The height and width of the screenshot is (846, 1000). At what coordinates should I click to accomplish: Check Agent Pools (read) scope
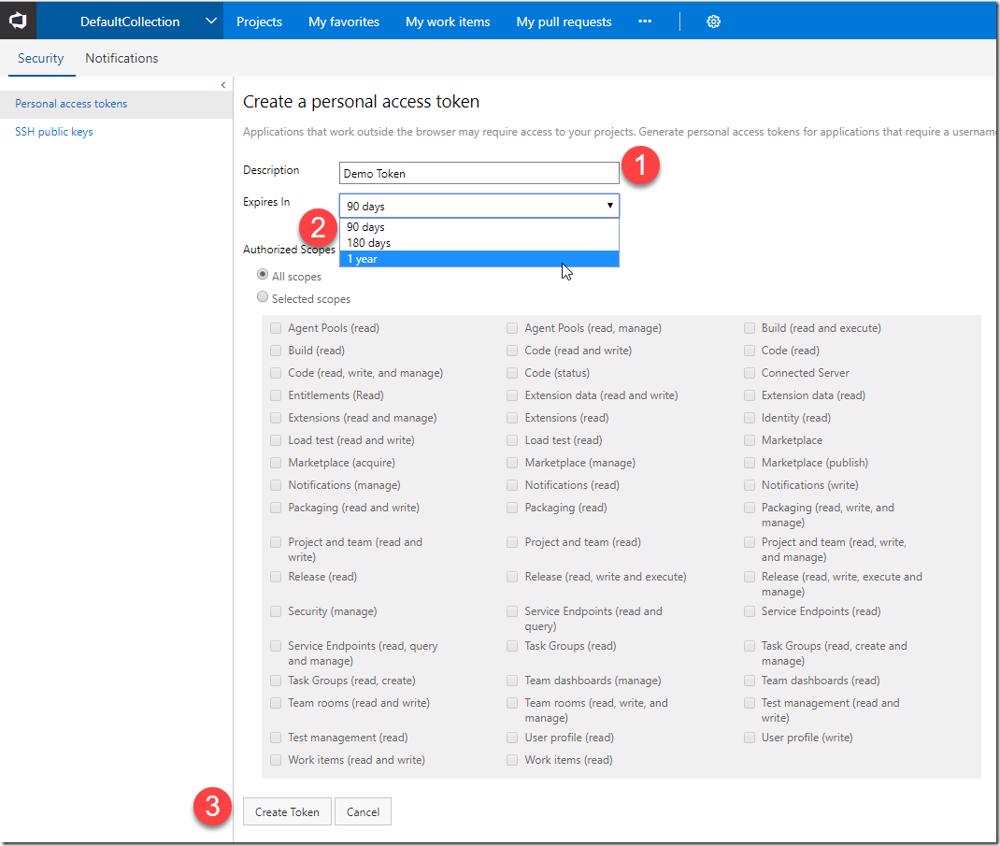click(x=276, y=328)
